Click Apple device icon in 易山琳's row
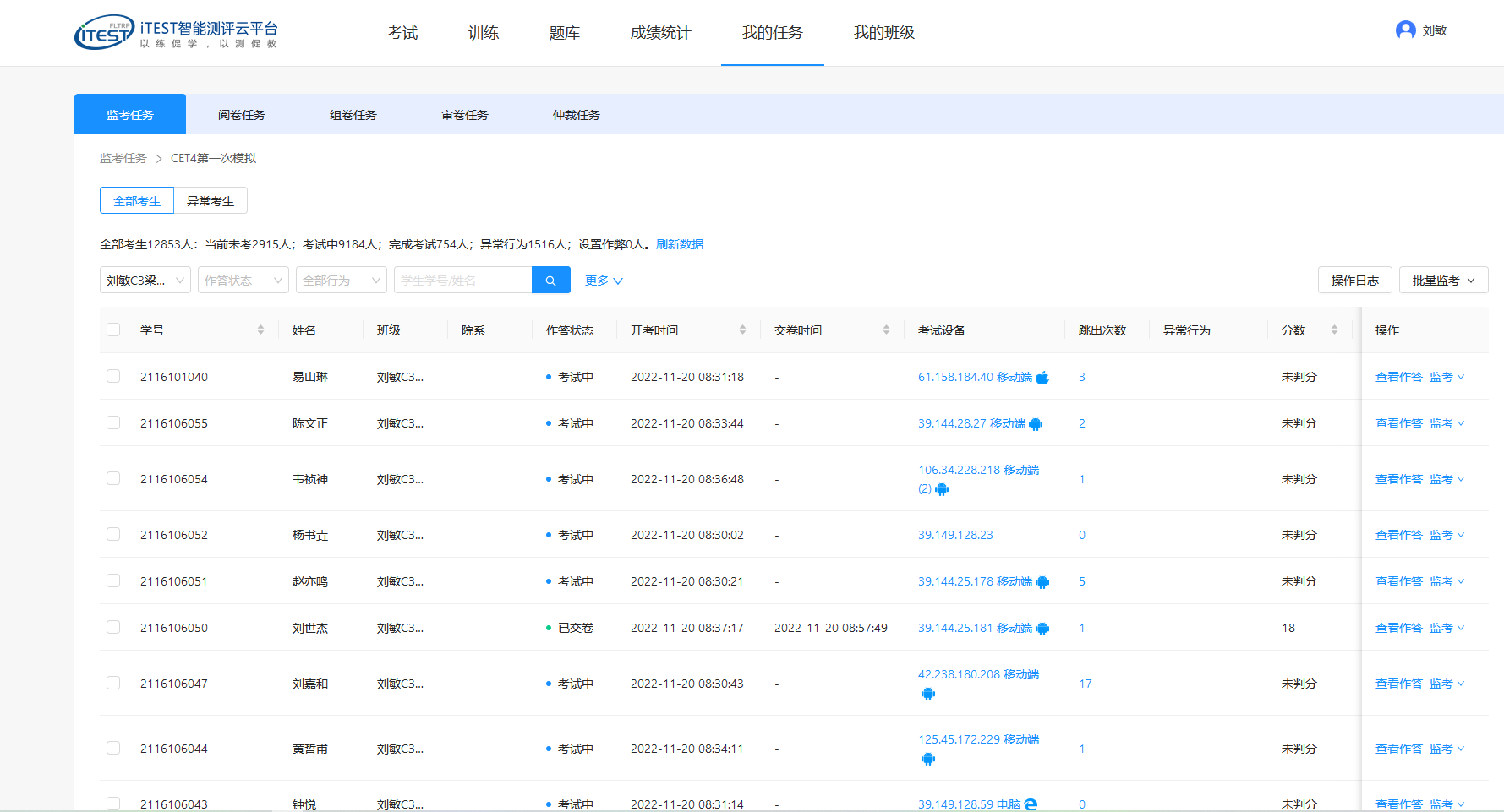This screenshot has width=1504, height=812. click(x=1042, y=378)
